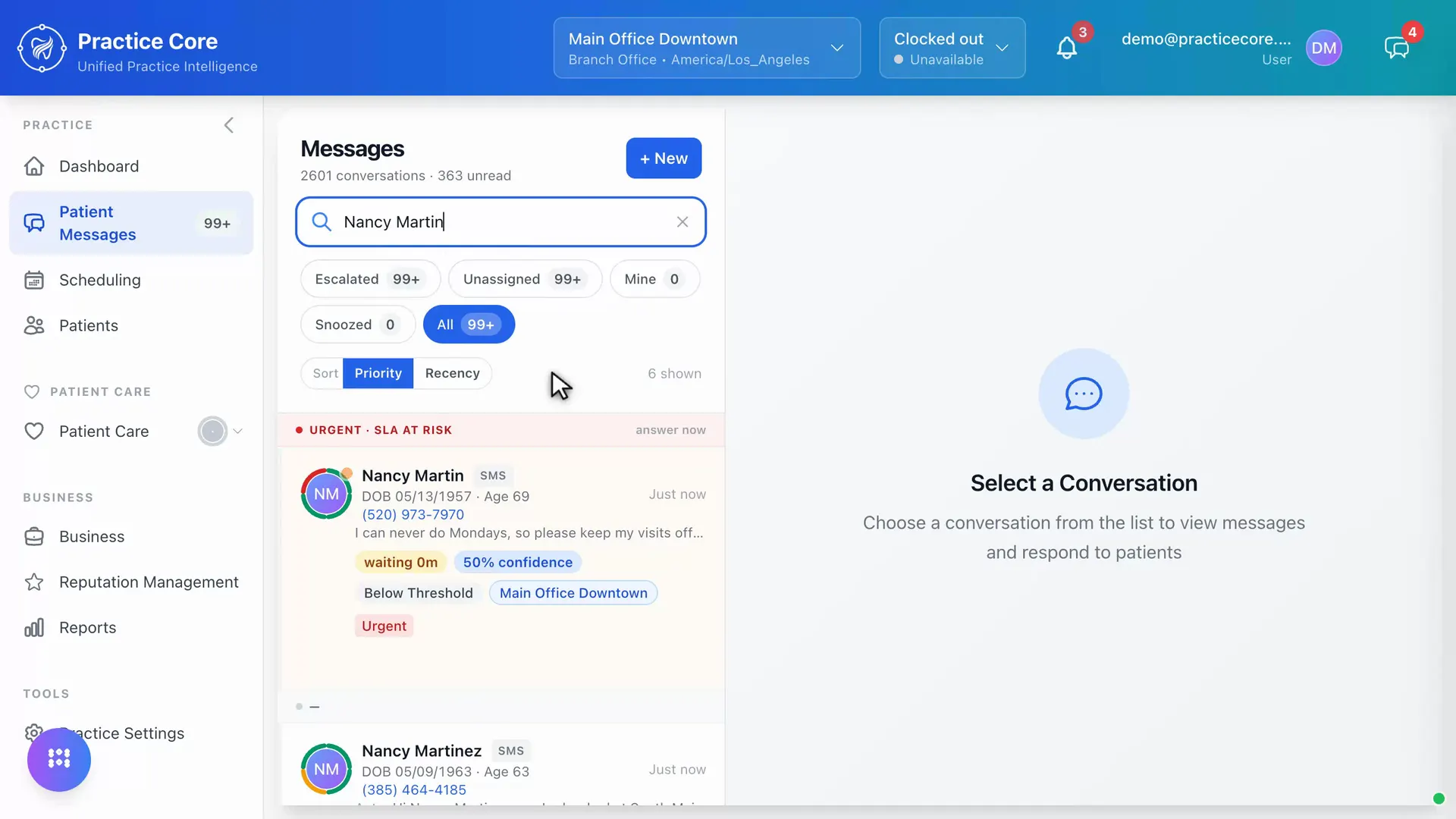Viewport: 1456px width, 819px height.
Task: Click the DM user avatar
Action: coord(1324,48)
